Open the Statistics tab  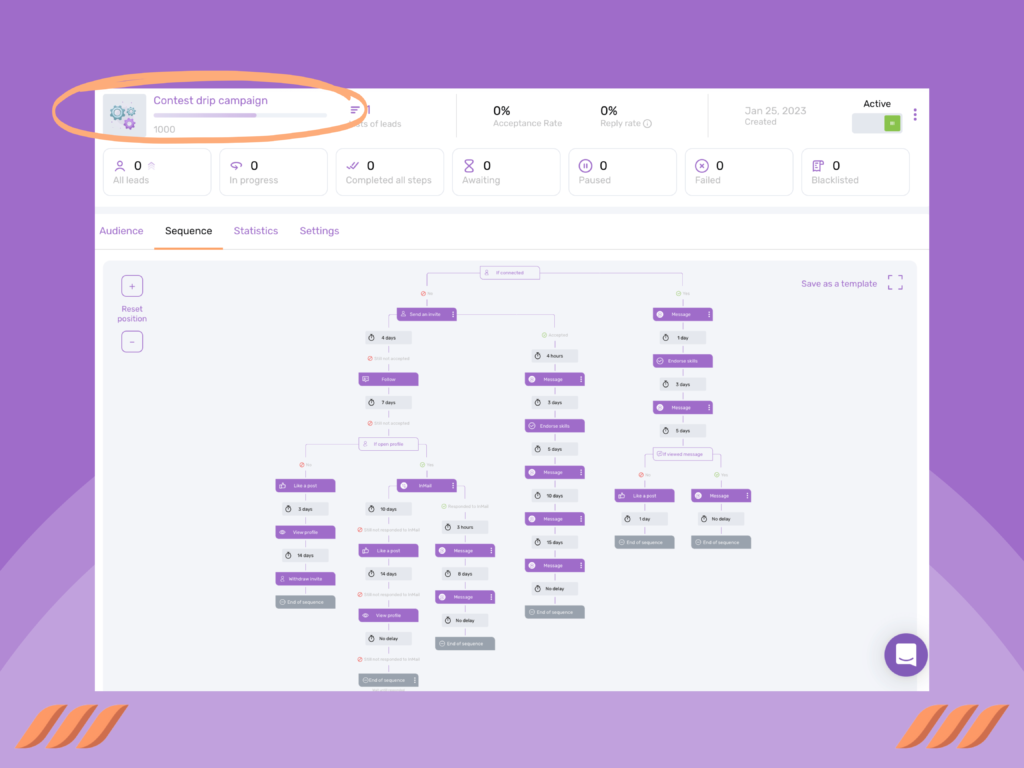point(256,231)
